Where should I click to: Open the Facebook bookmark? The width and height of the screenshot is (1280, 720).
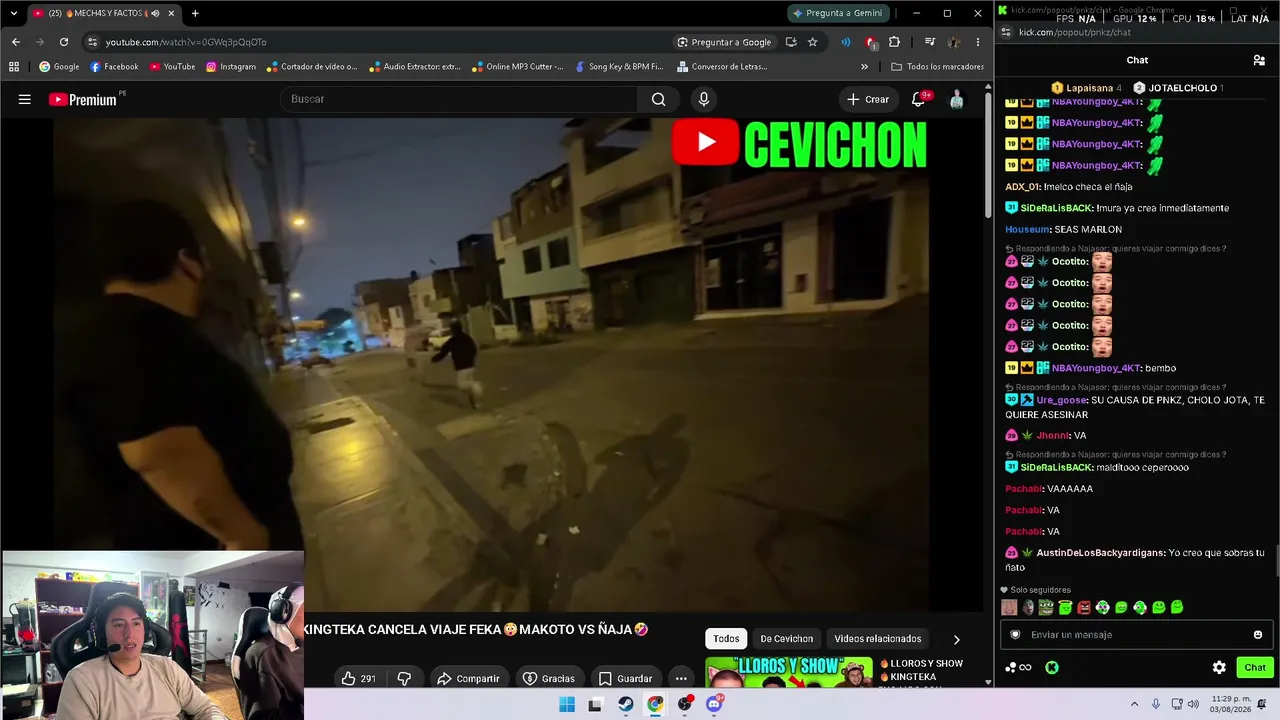114,67
